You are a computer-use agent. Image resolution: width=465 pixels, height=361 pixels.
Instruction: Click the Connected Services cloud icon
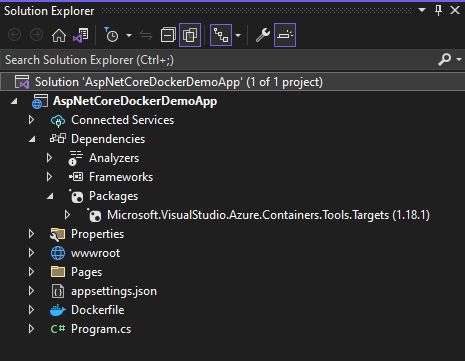point(58,121)
